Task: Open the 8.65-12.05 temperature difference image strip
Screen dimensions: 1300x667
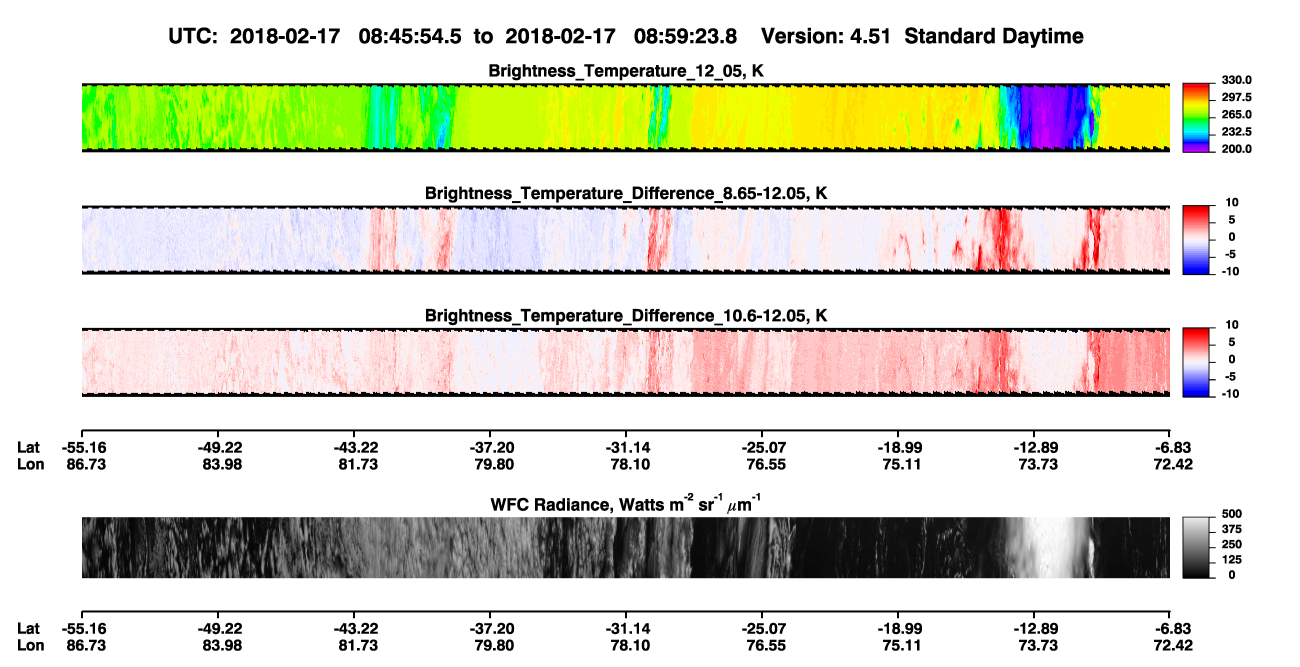Action: click(x=626, y=240)
